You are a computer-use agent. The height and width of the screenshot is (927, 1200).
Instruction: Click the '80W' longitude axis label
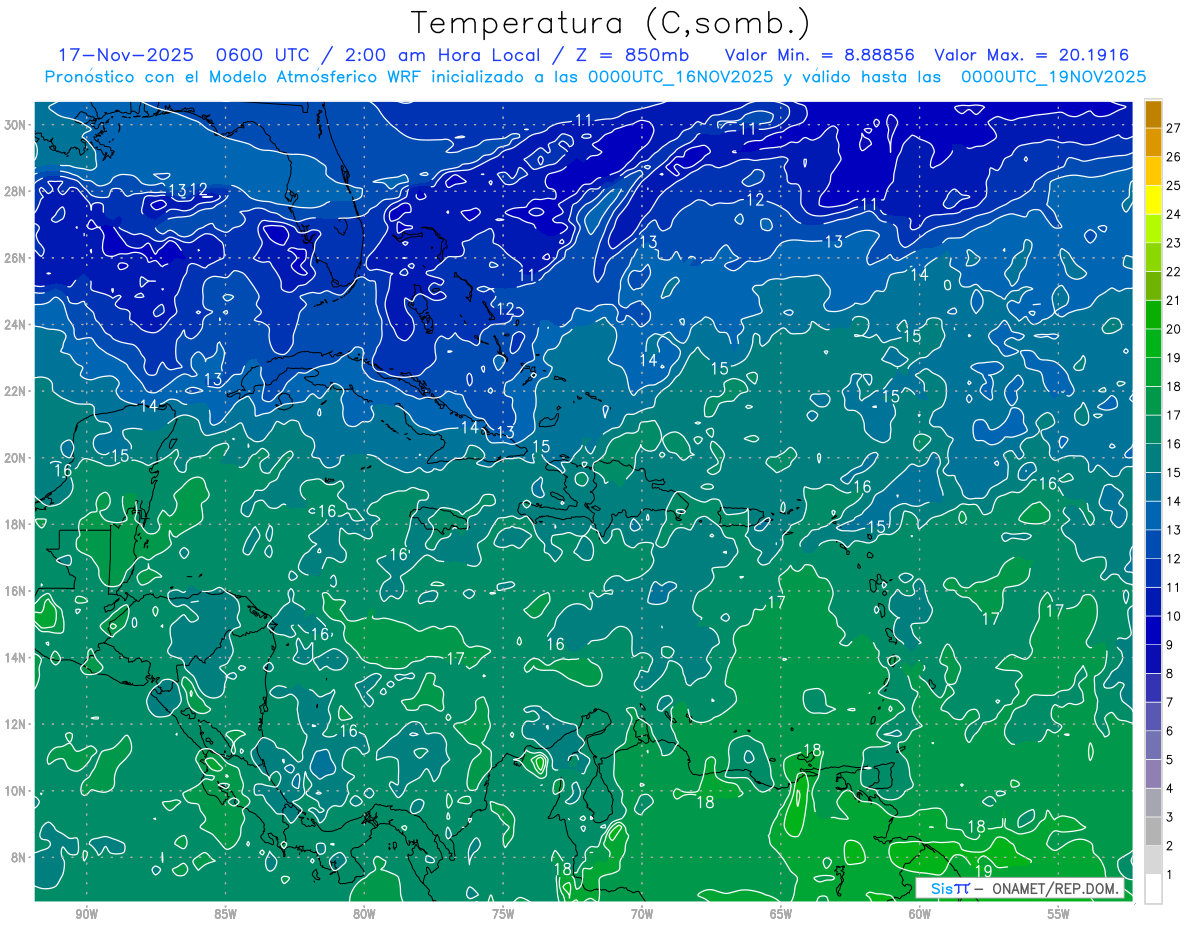pos(364,914)
